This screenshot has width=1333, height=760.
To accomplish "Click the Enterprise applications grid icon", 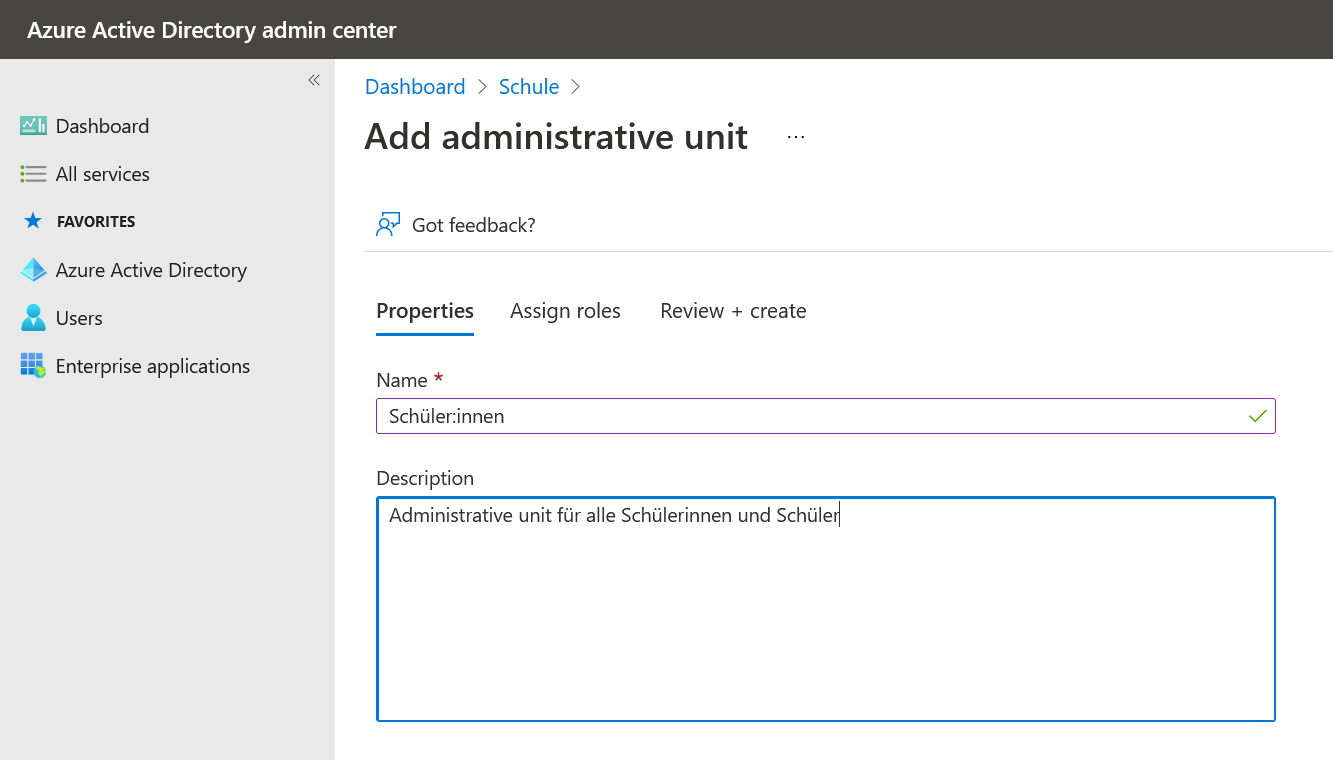I will [33, 366].
